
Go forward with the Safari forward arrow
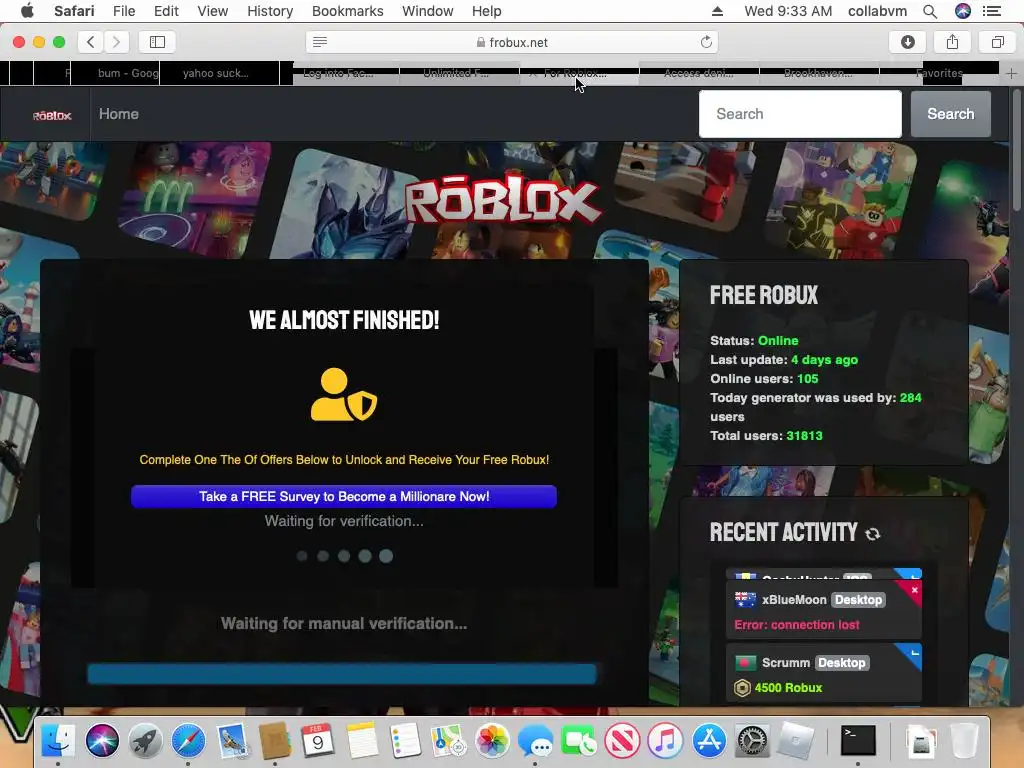pyautogui.click(x=116, y=42)
